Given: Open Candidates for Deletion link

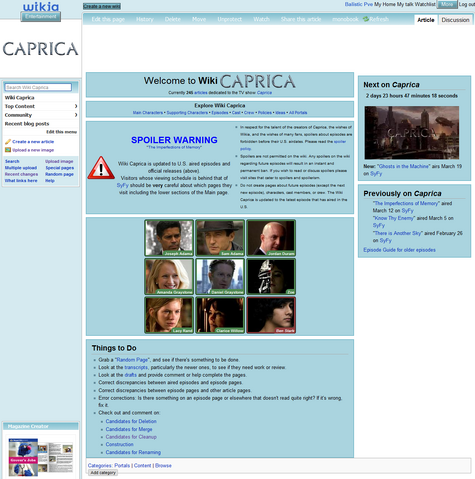Looking at the screenshot, I should pyautogui.click(x=131, y=421).
